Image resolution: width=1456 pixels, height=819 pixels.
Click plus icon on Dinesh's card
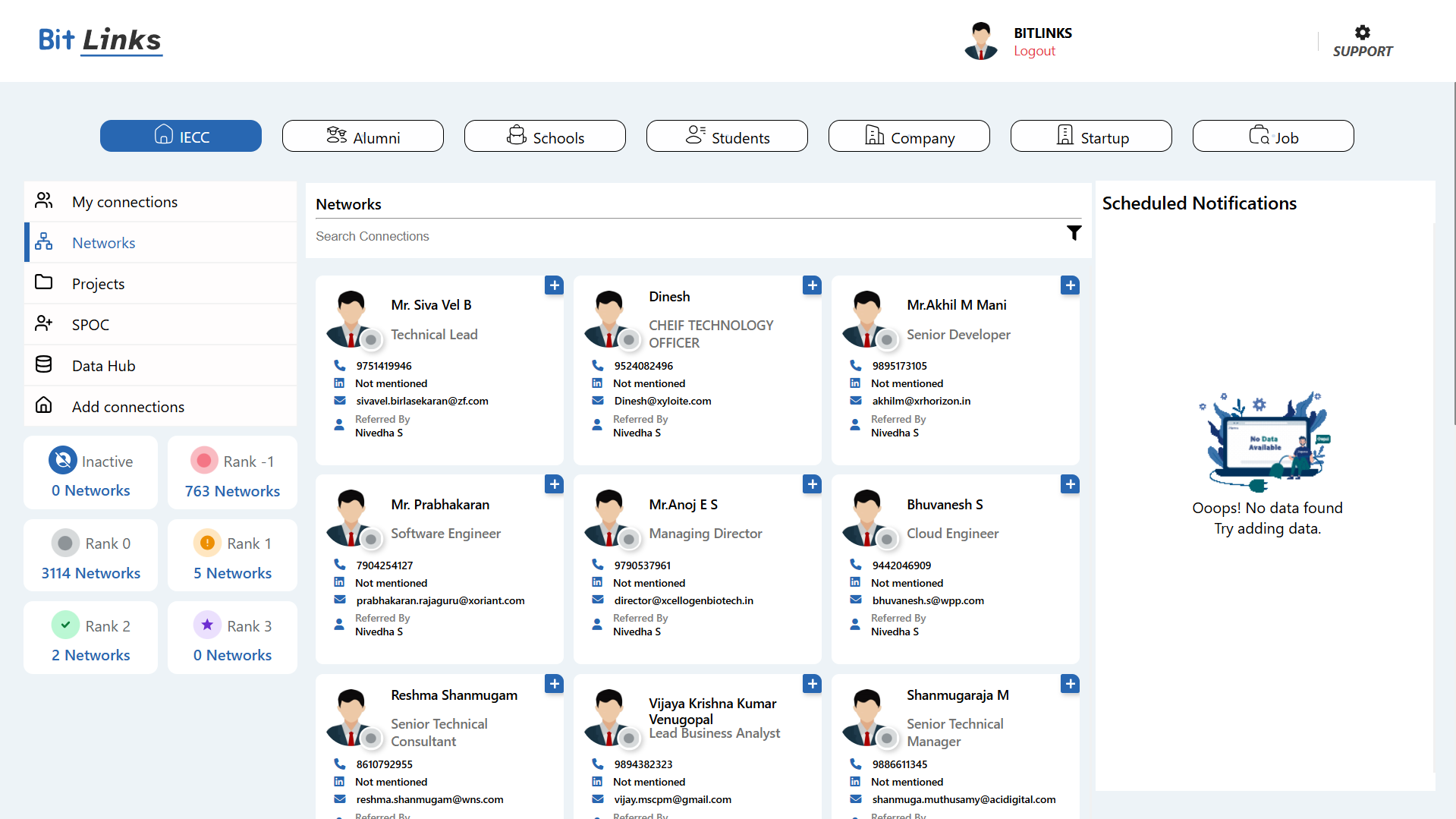[812, 285]
